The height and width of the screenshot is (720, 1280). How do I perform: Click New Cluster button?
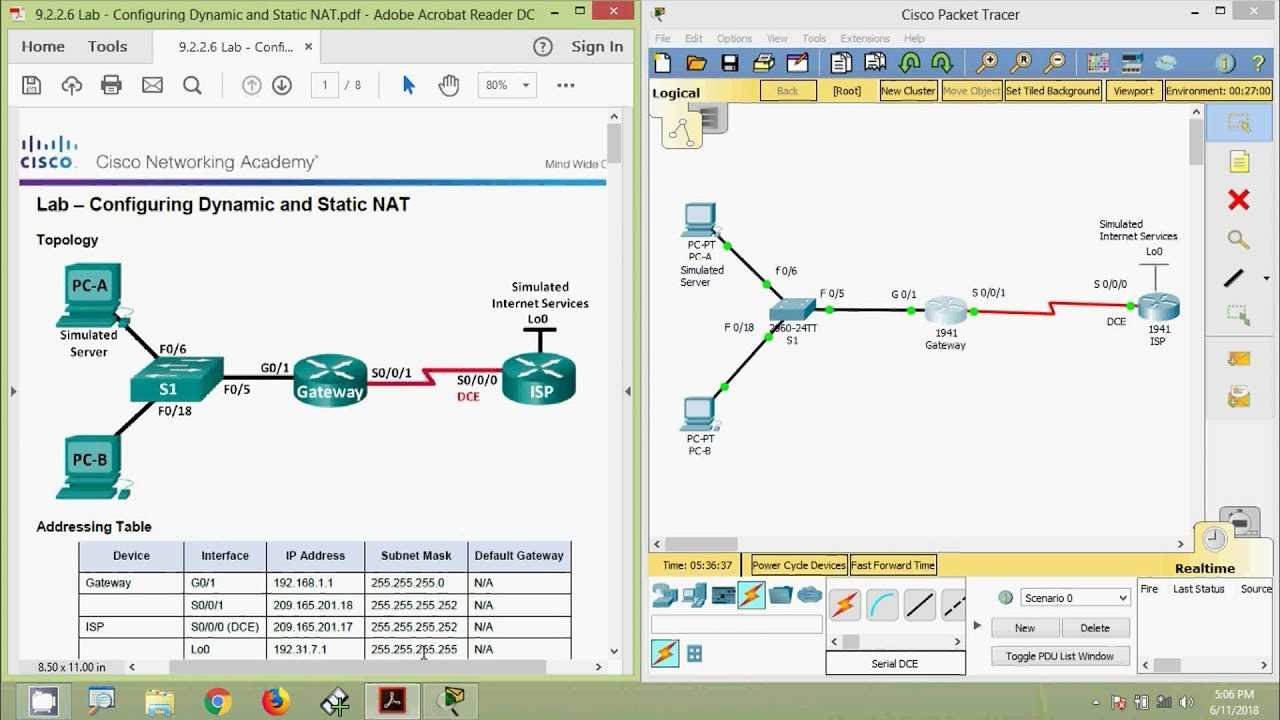pyautogui.click(x=908, y=91)
